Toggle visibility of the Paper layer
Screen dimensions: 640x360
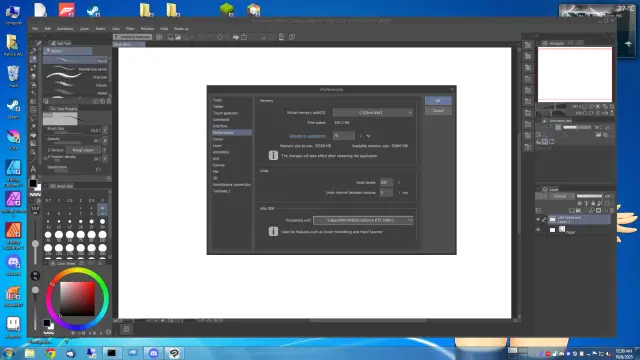coord(538,230)
